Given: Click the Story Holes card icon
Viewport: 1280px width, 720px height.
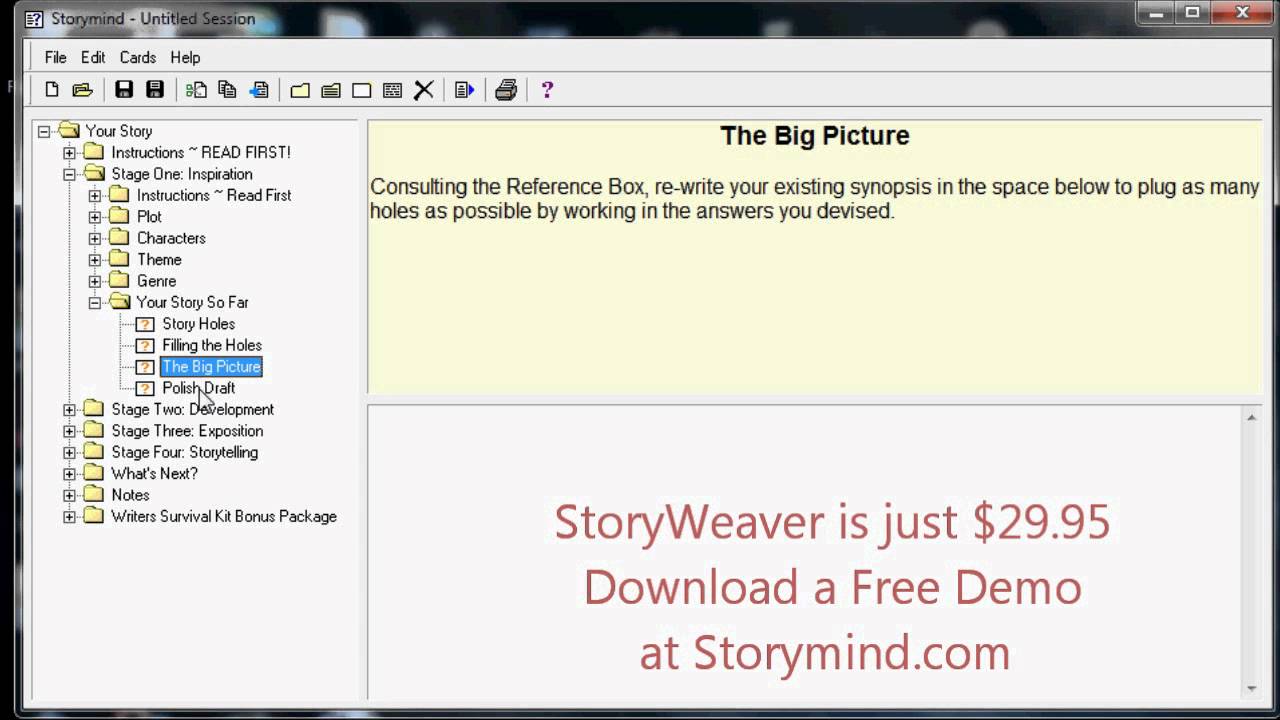Looking at the screenshot, I should click(x=145, y=324).
